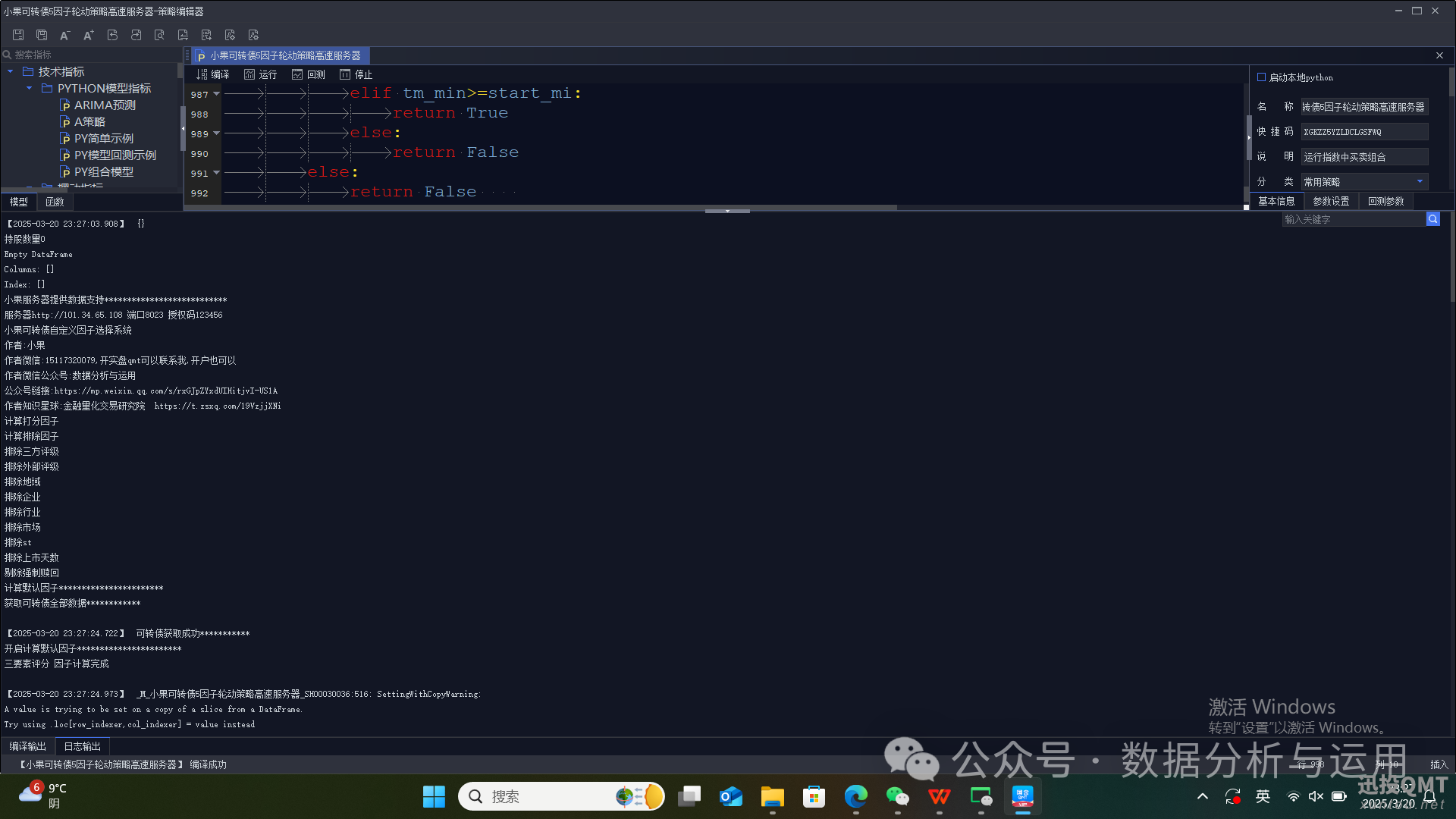The height and width of the screenshot is (819, 1456).
Task: Click line number 988 in the gutter
Action: 199,114
